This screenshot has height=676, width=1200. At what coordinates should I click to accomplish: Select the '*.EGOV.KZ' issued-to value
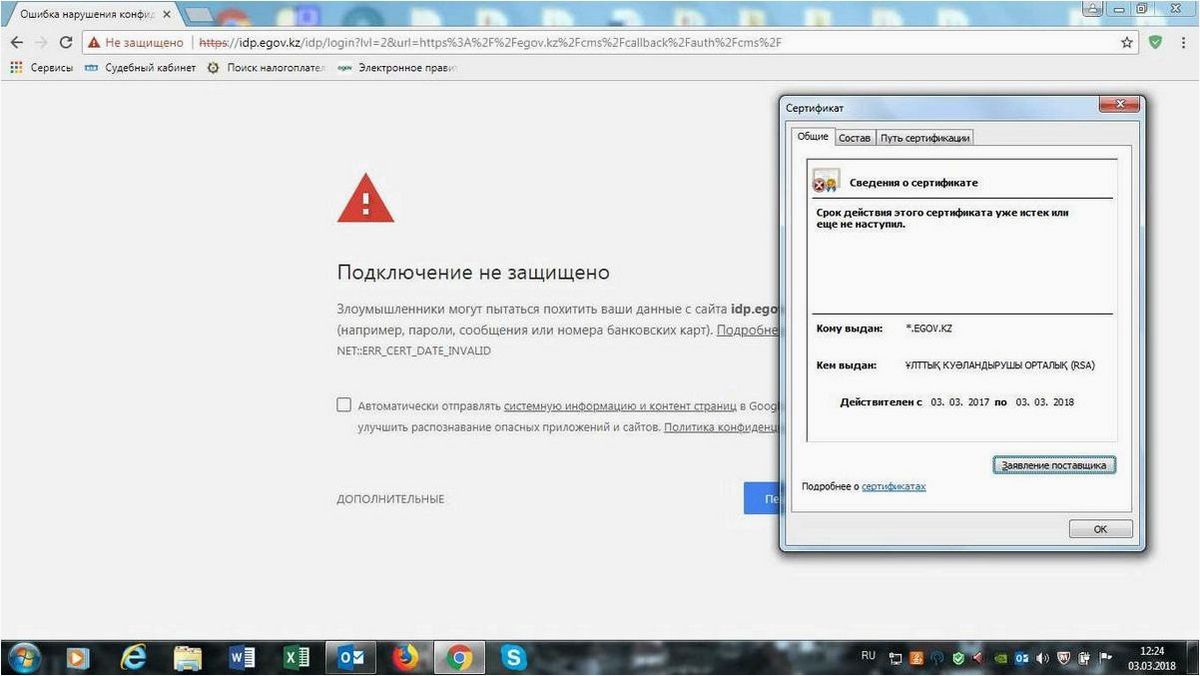click(x=927, y=328)
